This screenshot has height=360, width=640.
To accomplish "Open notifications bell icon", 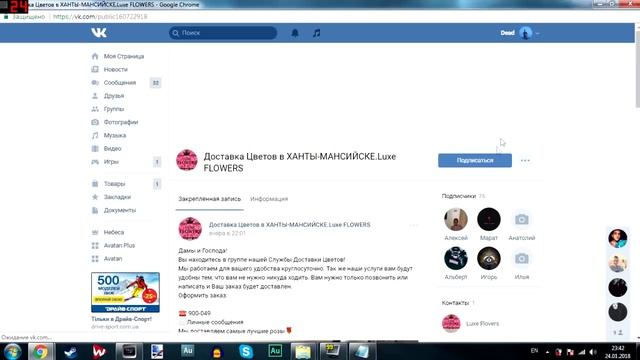I will (295, 33).
